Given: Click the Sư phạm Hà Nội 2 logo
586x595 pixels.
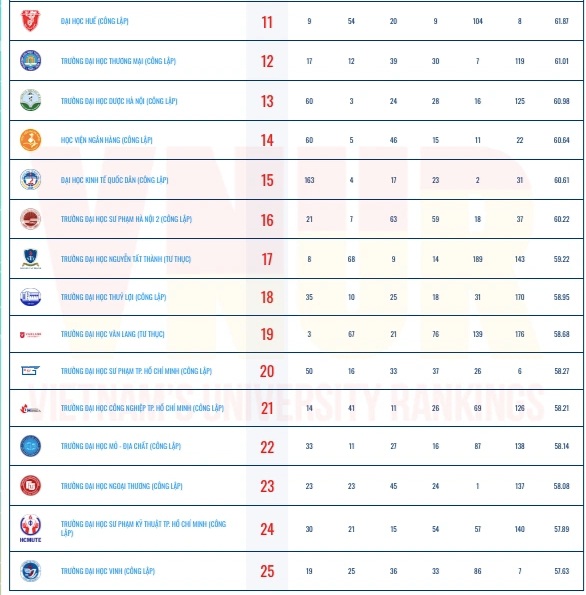Looking at the screenshot, I should pyautogui.click(x=30, y=219).
